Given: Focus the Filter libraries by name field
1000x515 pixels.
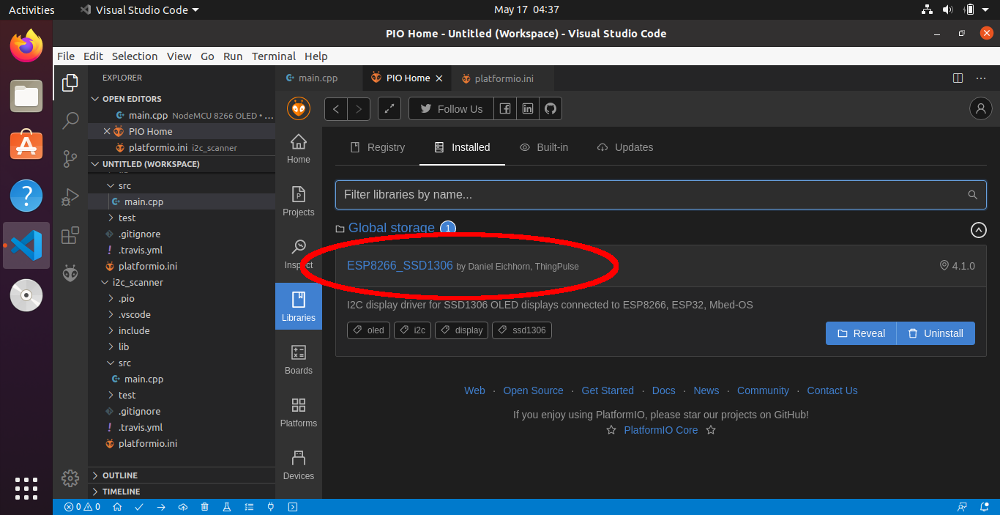Looking at the screenshot, I should click(x=661, y=195).
